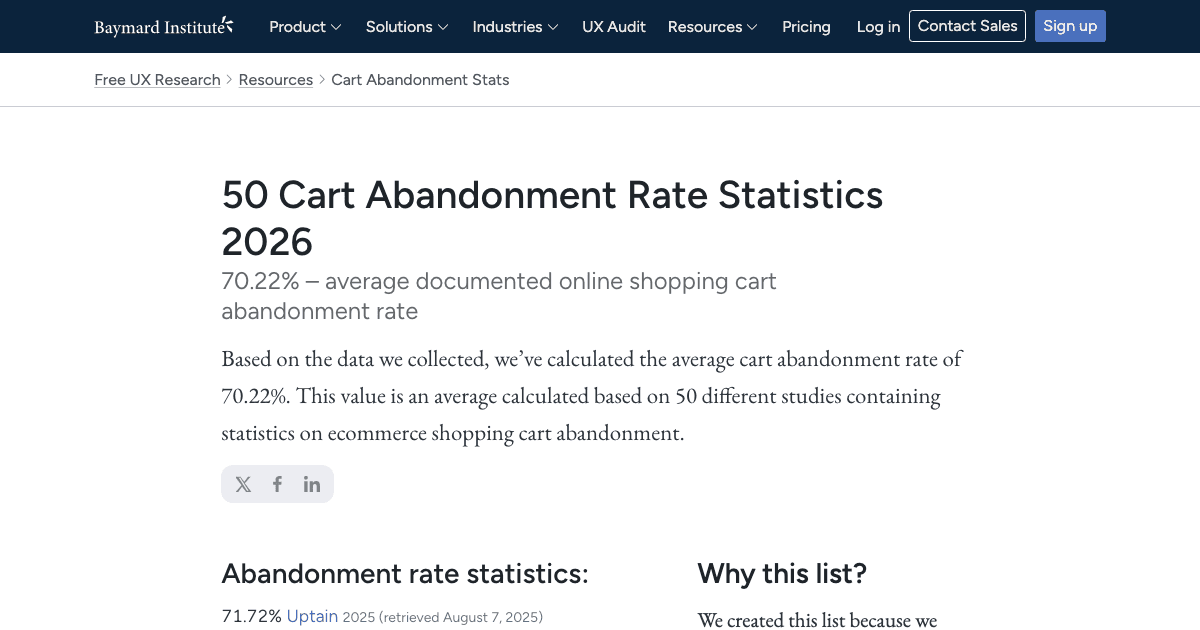Click the 'Abandonment rate statistics:' heading
Image resolution: width=1200 pixels, height=630 pixels.
click(x=405, y=574)
